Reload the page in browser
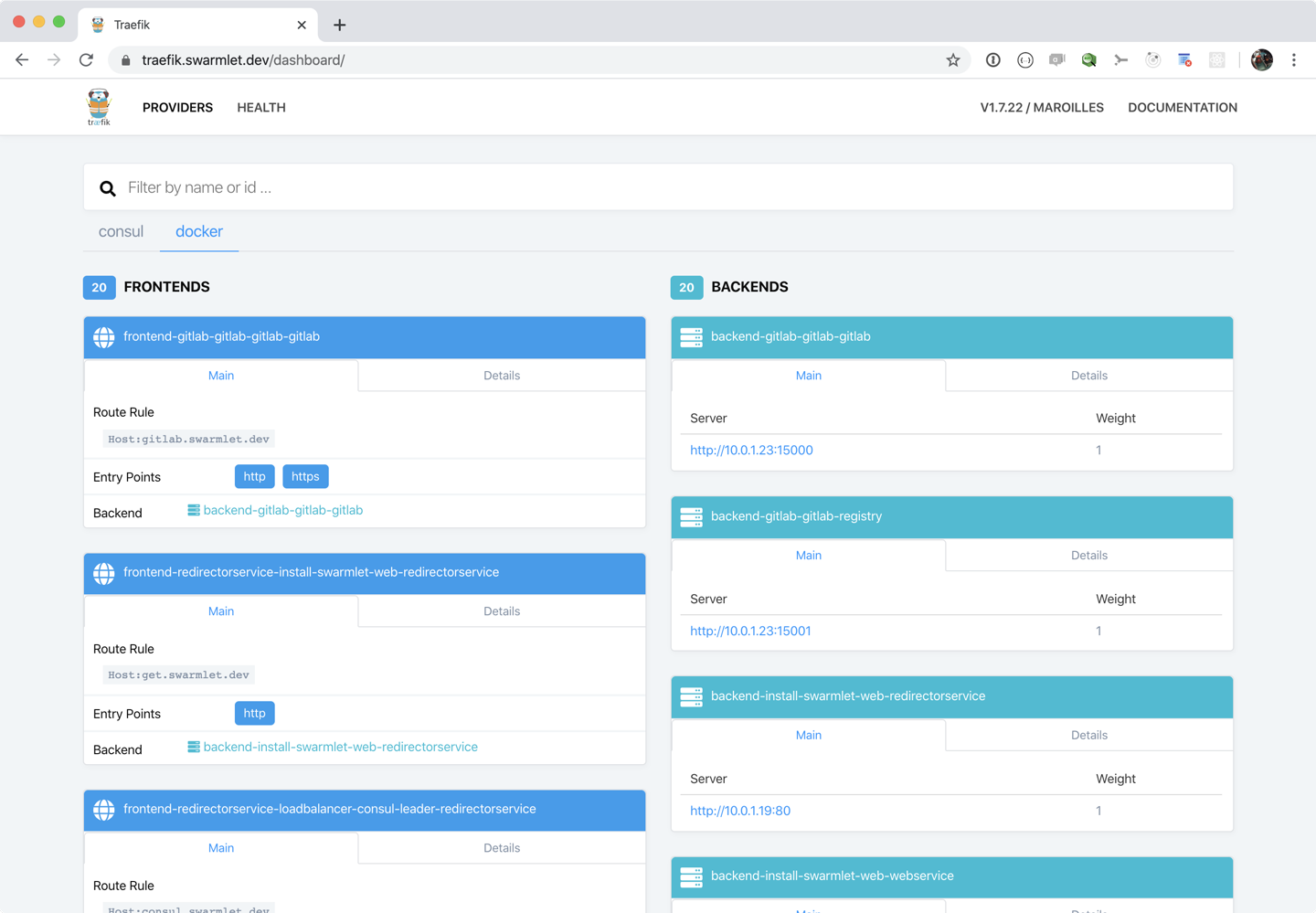 87,60
